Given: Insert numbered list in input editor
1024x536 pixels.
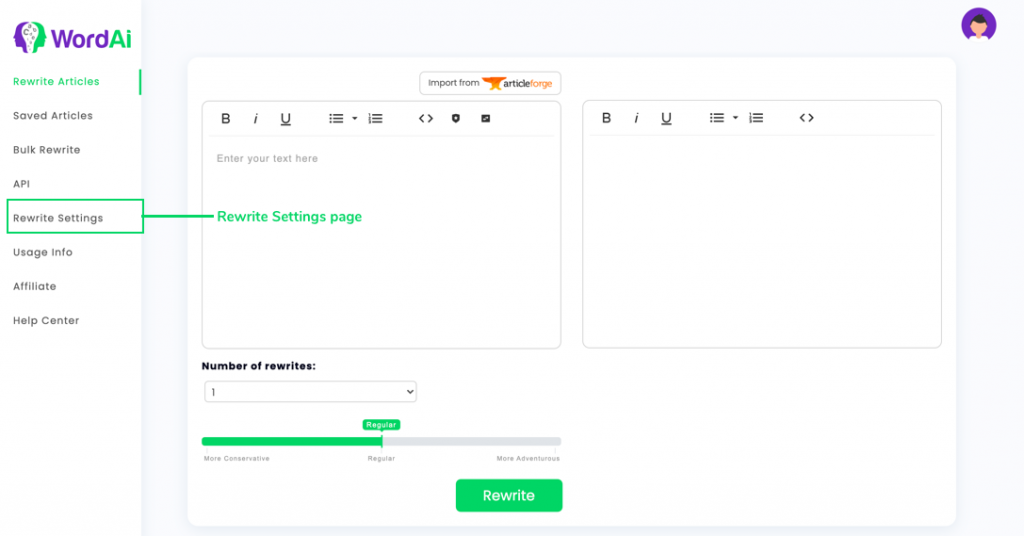Looking at the screenshot, I should tap(376, 119).
